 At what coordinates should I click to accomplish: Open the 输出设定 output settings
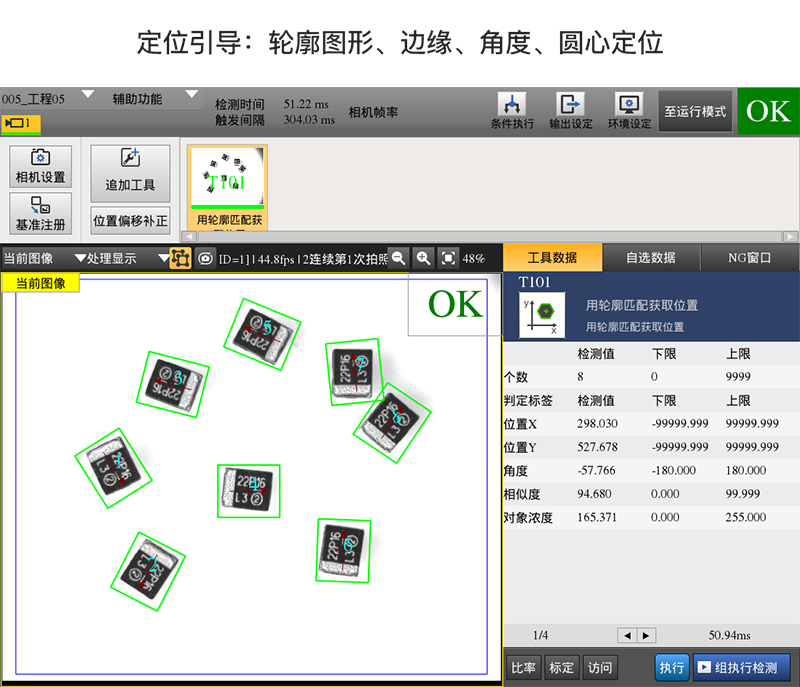pos(570,111)
